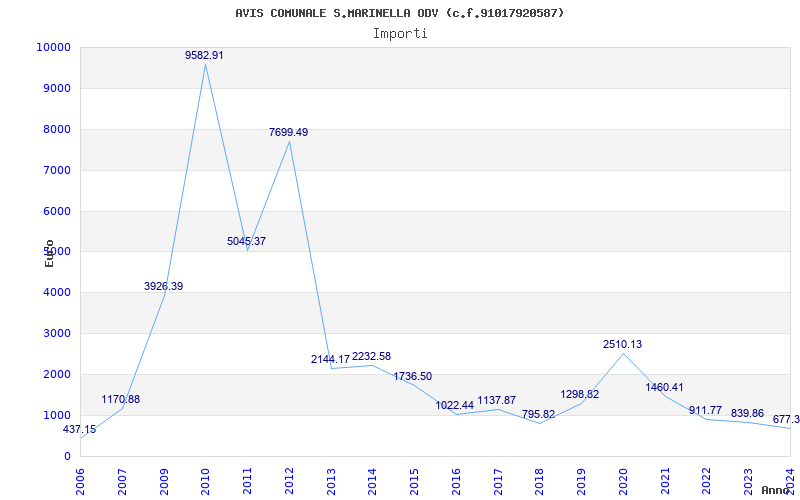Click the 2017 year axis label
The image size is (800, 500).
coord(498,482)
